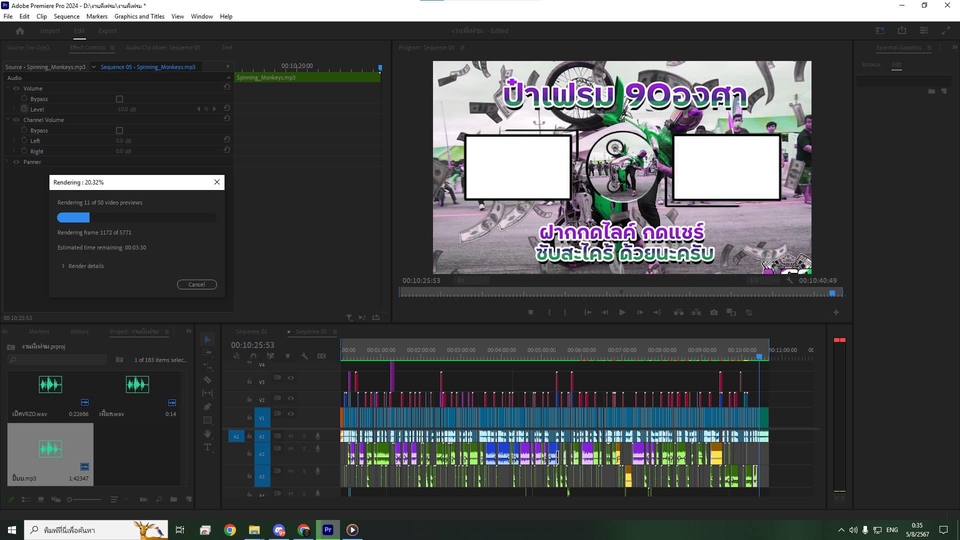Select the Hand tool
This screenshot has height=540, width=960.
click(208, 433)
